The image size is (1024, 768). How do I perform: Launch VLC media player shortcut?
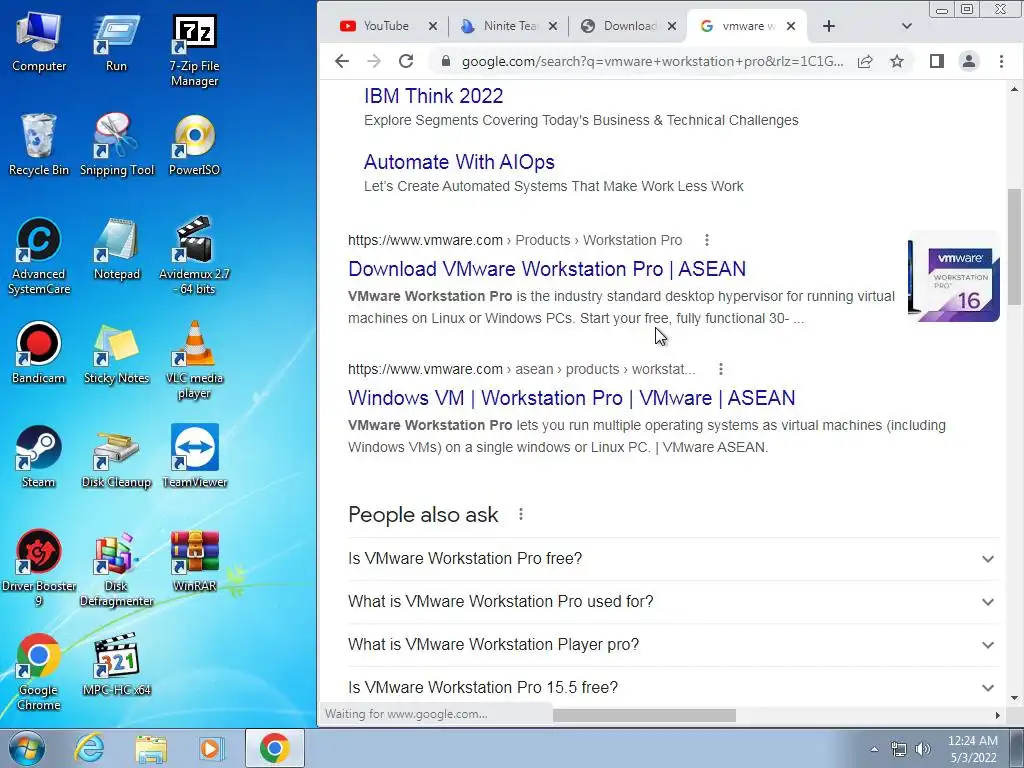(x=194, y=360)
